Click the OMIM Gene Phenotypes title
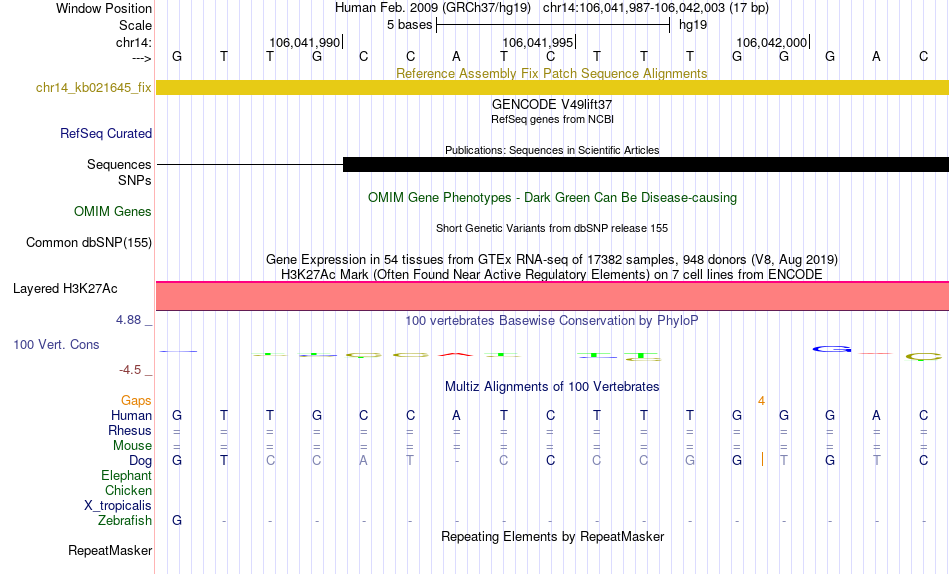This screenshot has height=574, width=950. tap(552, 198)
